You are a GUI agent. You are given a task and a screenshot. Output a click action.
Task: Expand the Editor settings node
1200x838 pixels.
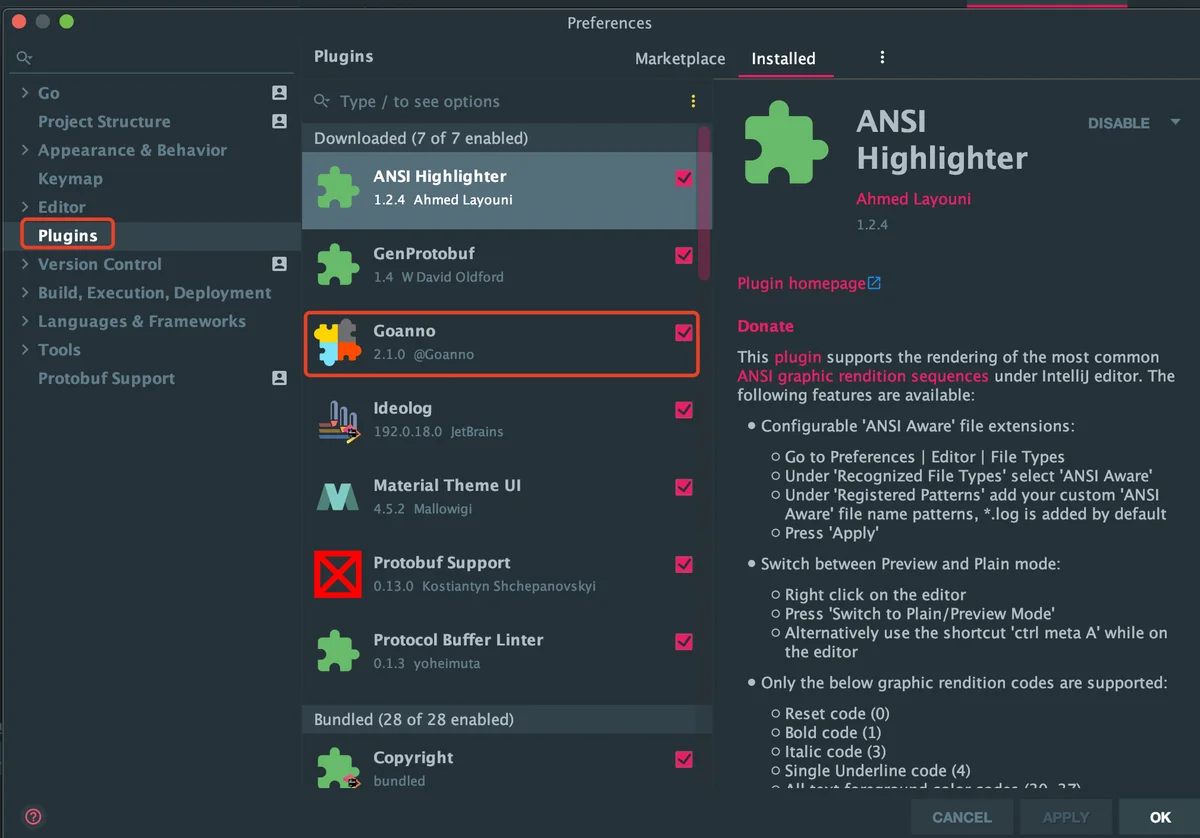(x=25, y=207)
